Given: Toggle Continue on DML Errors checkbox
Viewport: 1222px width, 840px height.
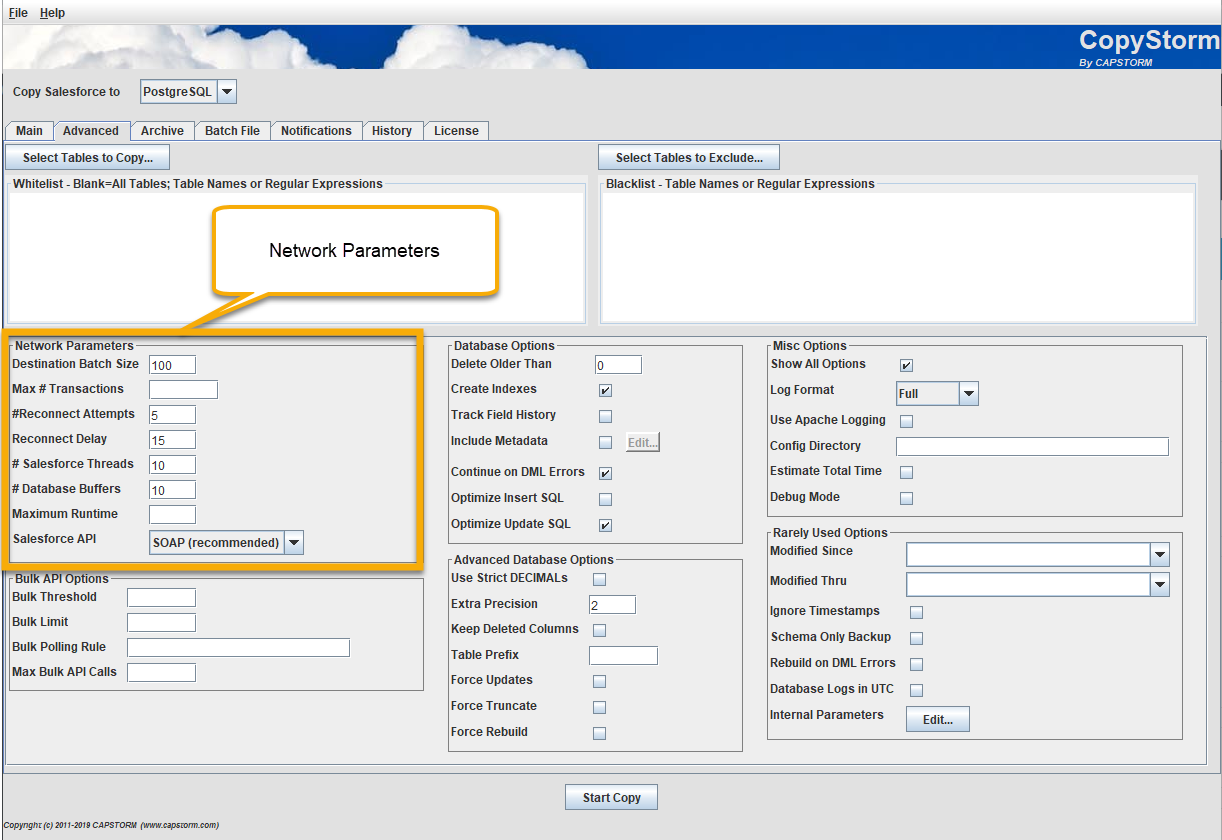Looking at the screenshot, I should [x=605, y=473].
